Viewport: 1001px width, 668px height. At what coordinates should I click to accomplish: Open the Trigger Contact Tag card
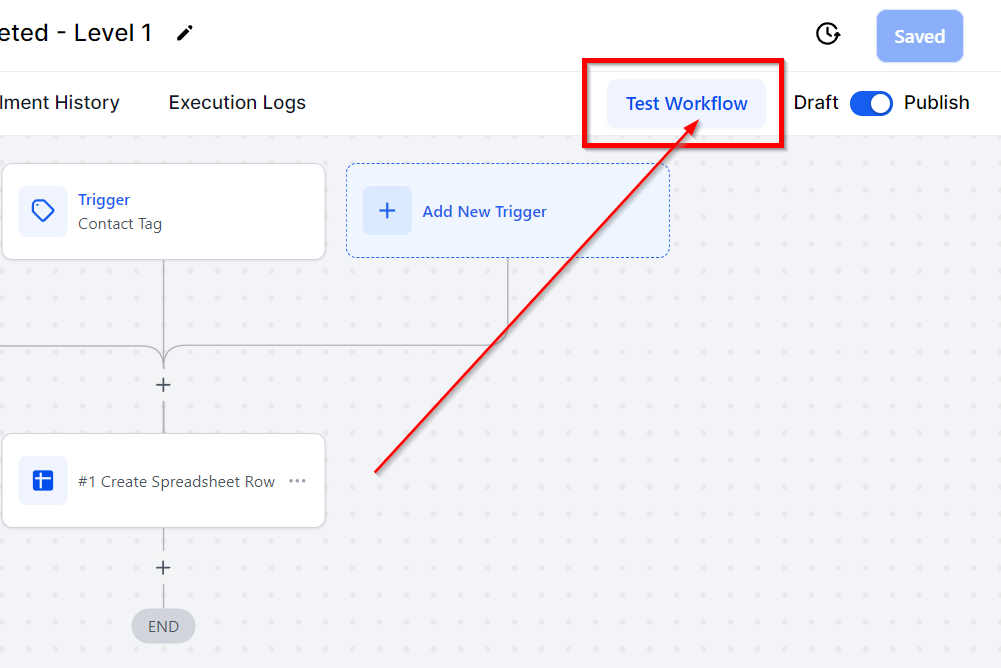pos(163,211)
